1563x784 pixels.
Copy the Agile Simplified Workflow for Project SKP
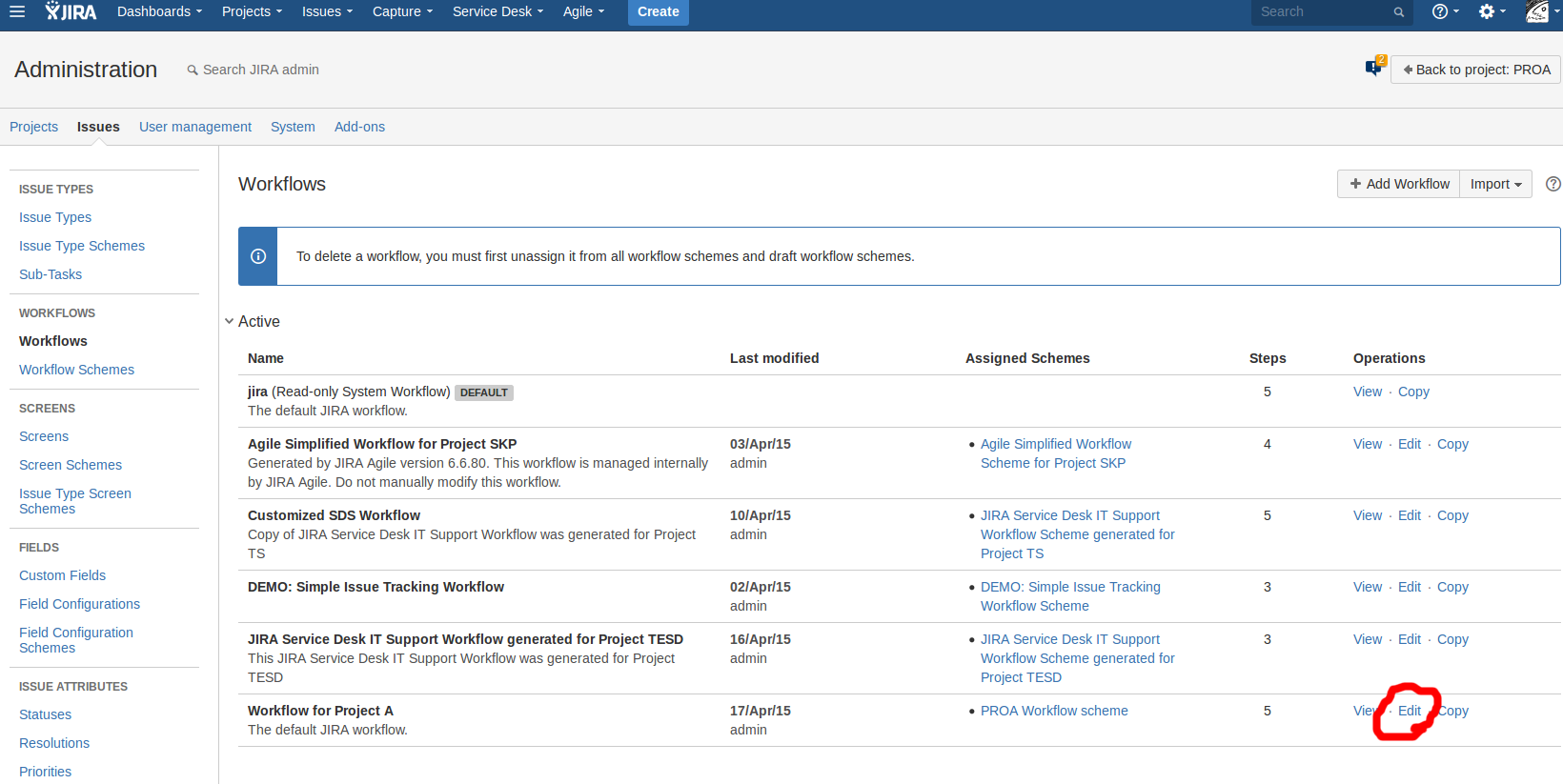(x=1452, y=444)
